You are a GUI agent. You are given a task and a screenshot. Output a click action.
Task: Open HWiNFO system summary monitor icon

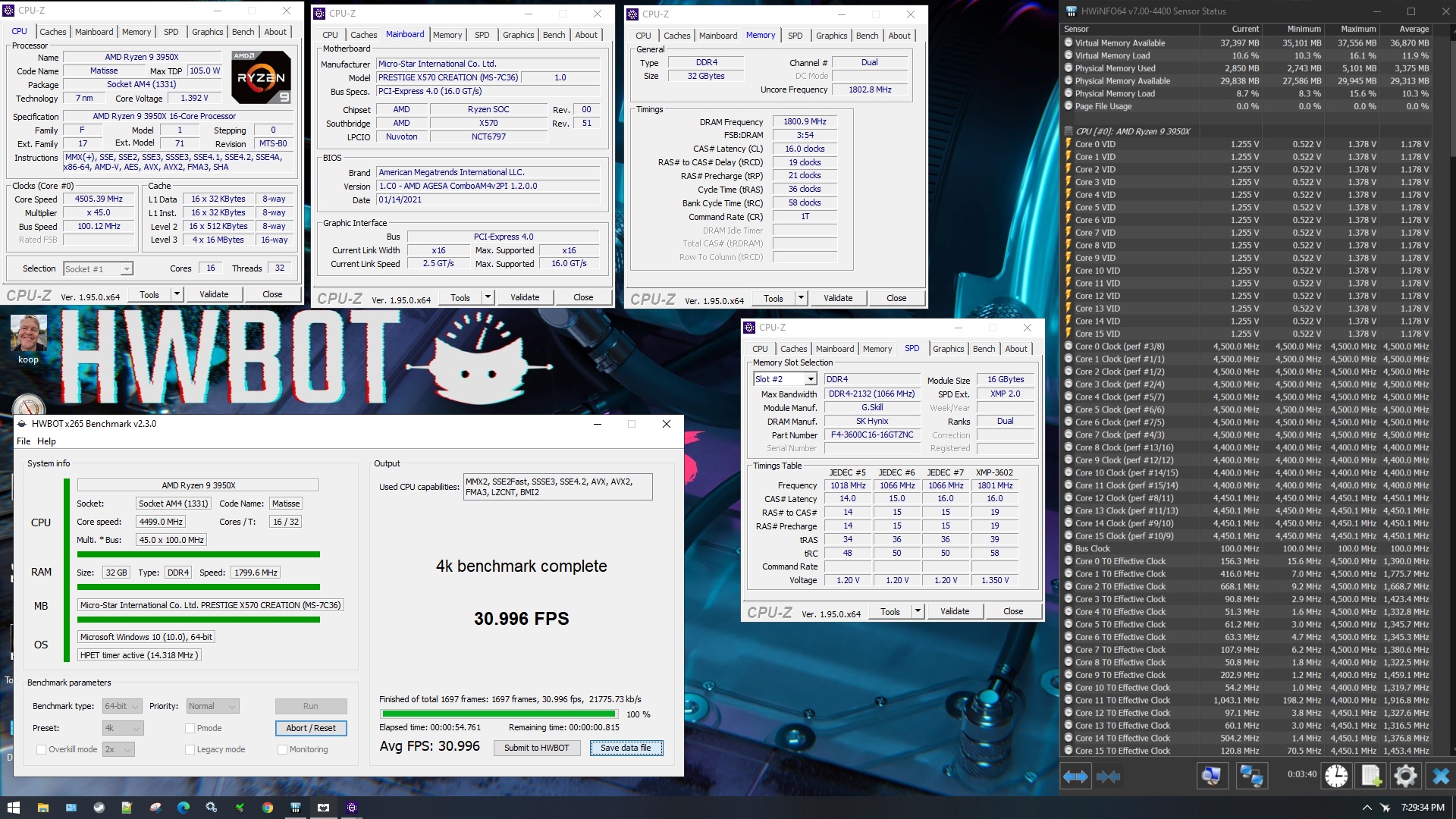pos(1211,775)
